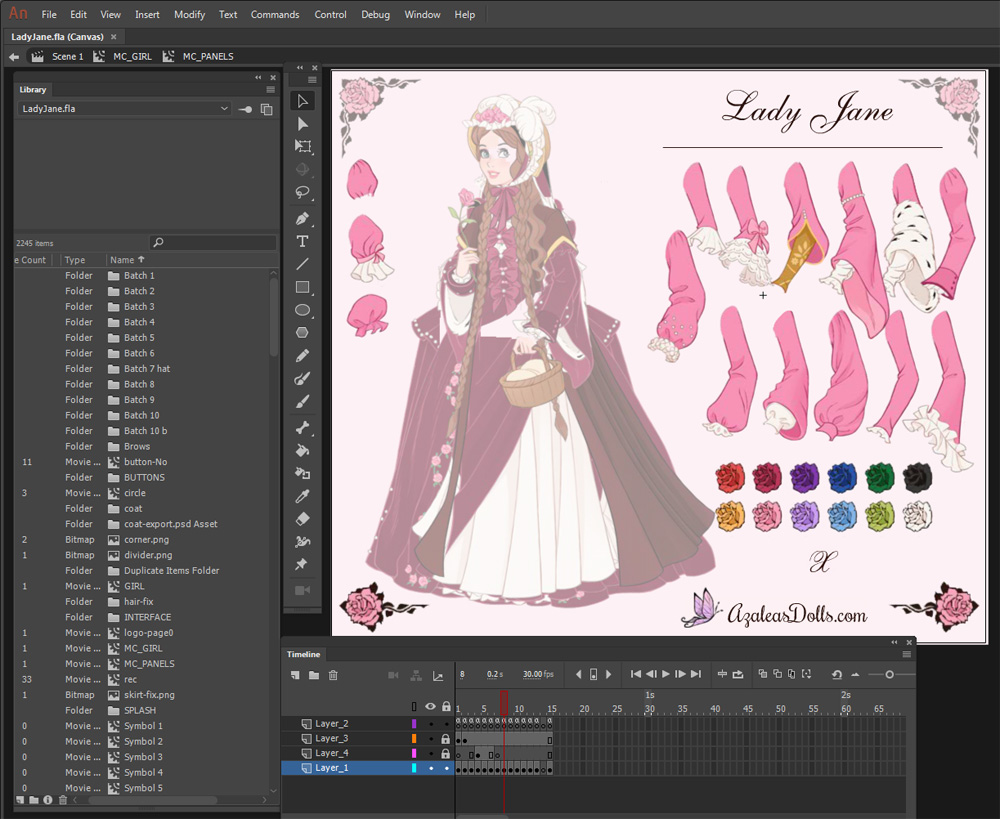Select the Pen tool
The image size is (1000, 819).
(x=302, y=219)
